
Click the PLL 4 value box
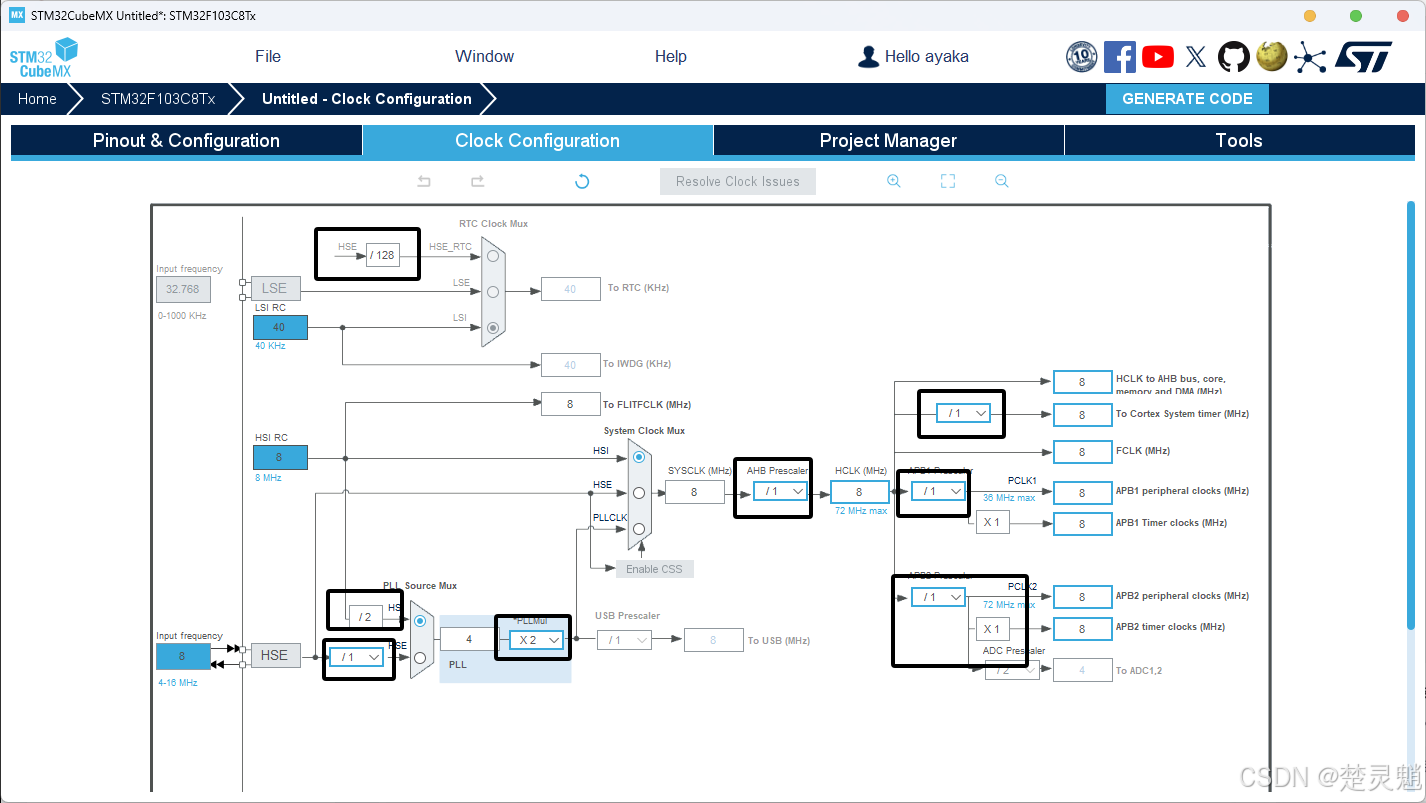(x=469, y=640)
